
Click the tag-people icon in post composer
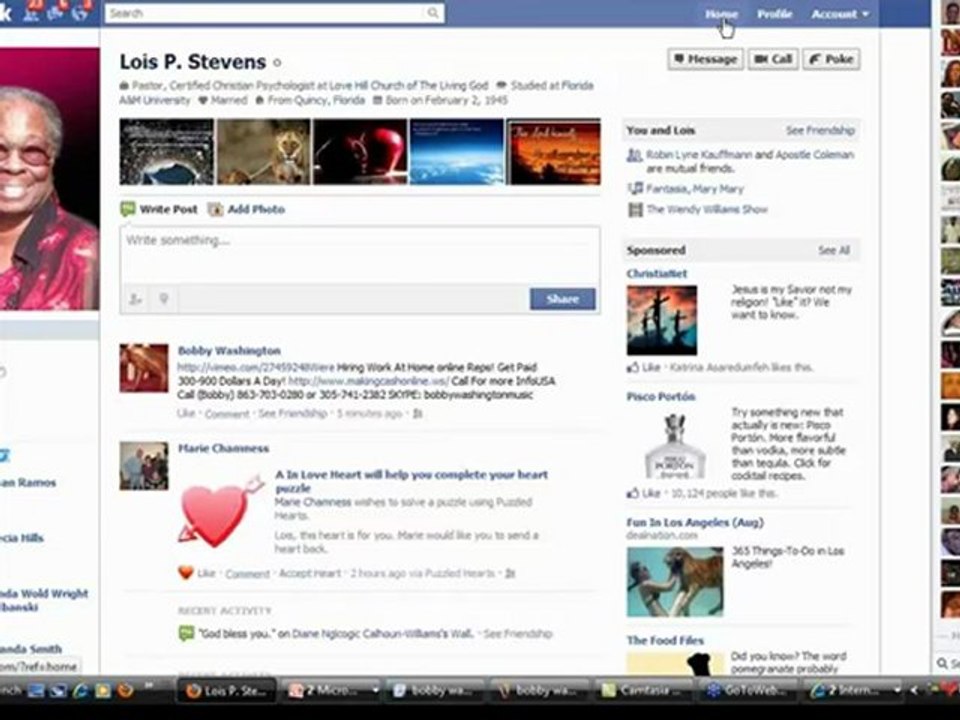coord(136,299)
